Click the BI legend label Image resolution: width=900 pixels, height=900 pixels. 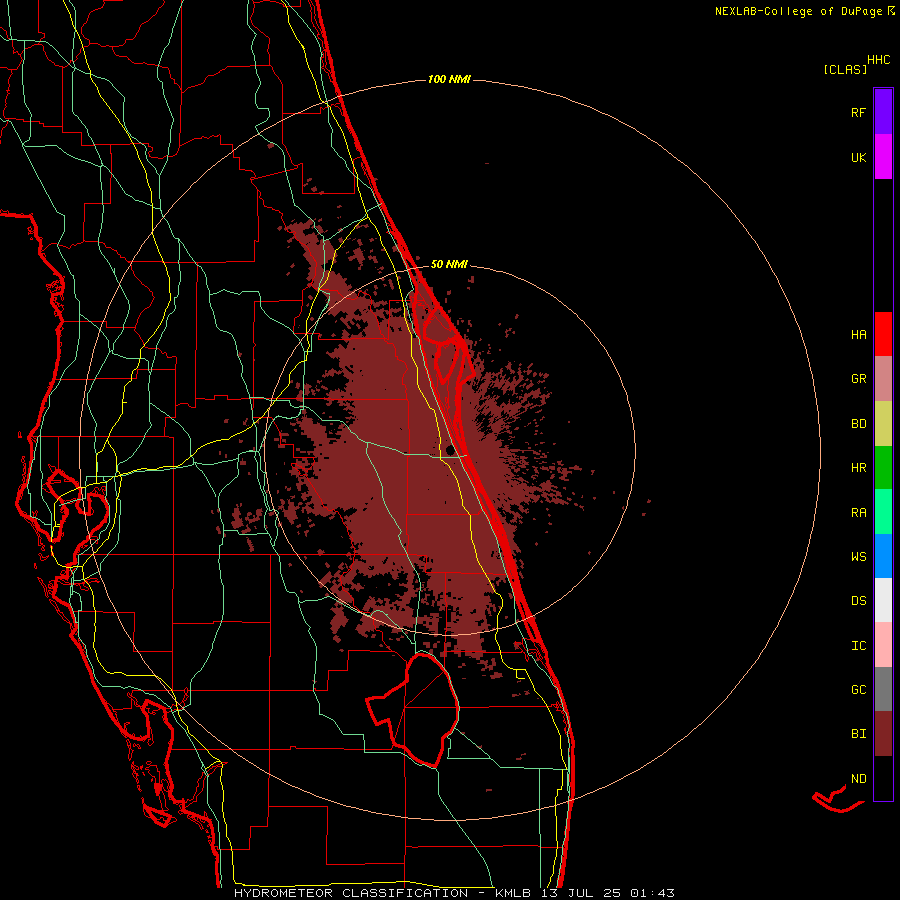[x=858, y=734]
